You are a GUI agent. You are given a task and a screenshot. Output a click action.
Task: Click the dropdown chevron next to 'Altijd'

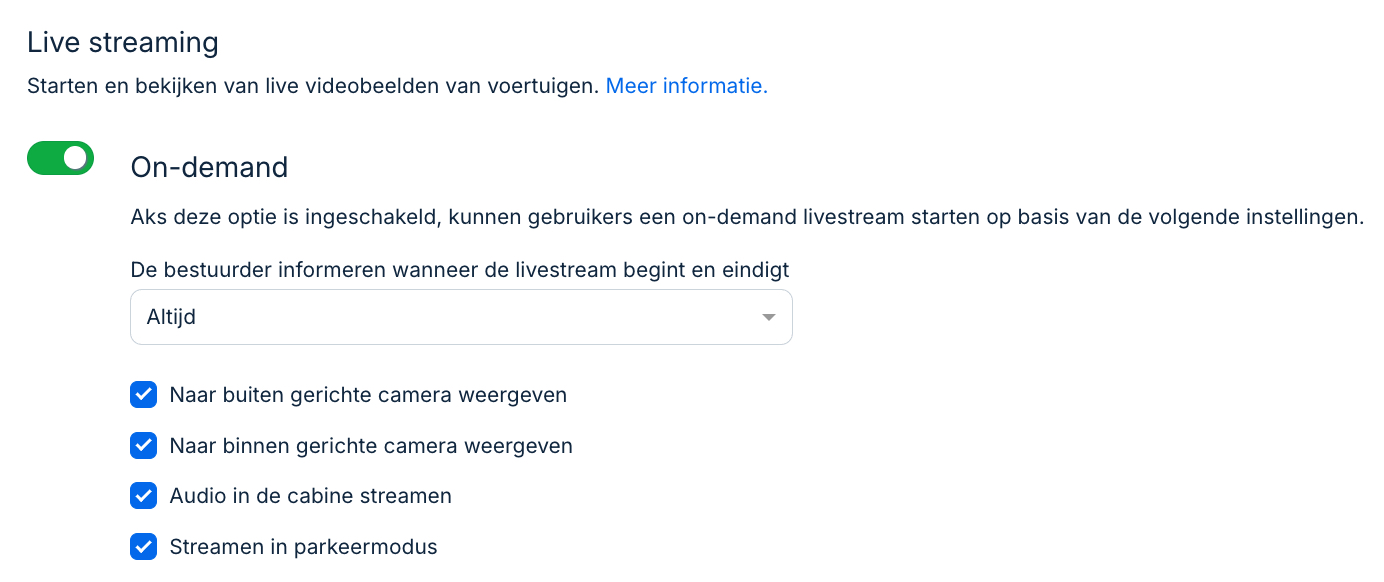(x=768, y=316)
